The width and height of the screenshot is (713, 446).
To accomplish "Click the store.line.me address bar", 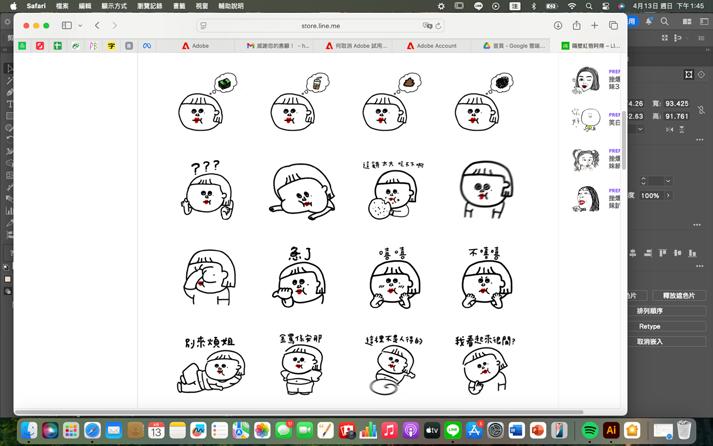I will pyautogui.click(x=321, y=26).
